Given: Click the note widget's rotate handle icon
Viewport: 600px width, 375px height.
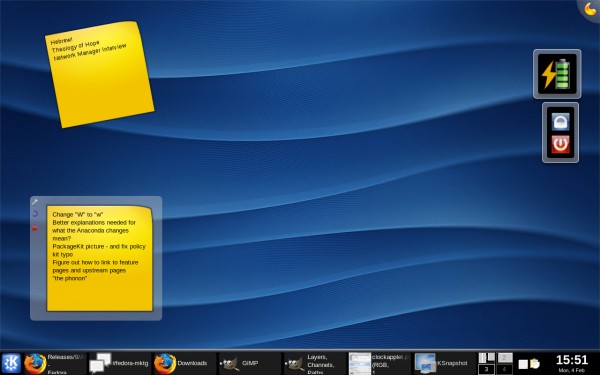Looking at the screenshot, I should 35,214.
